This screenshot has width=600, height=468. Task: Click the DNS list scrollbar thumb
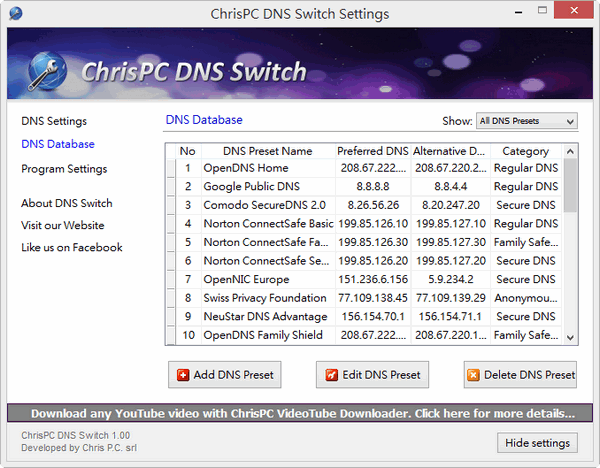[x=570, y=186]
